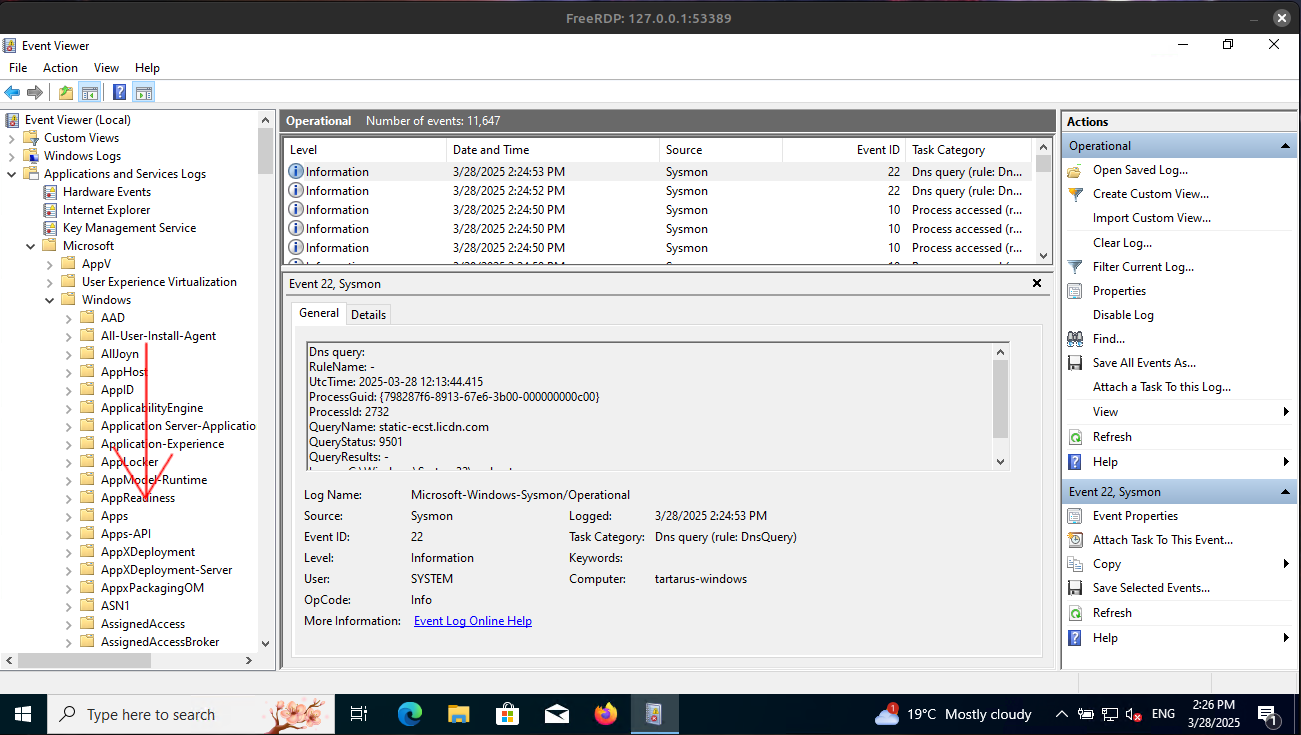The image size is (1301, 735).
Task: Toggle Show/Hide Console Tree toolbar button
Action: 90,93
